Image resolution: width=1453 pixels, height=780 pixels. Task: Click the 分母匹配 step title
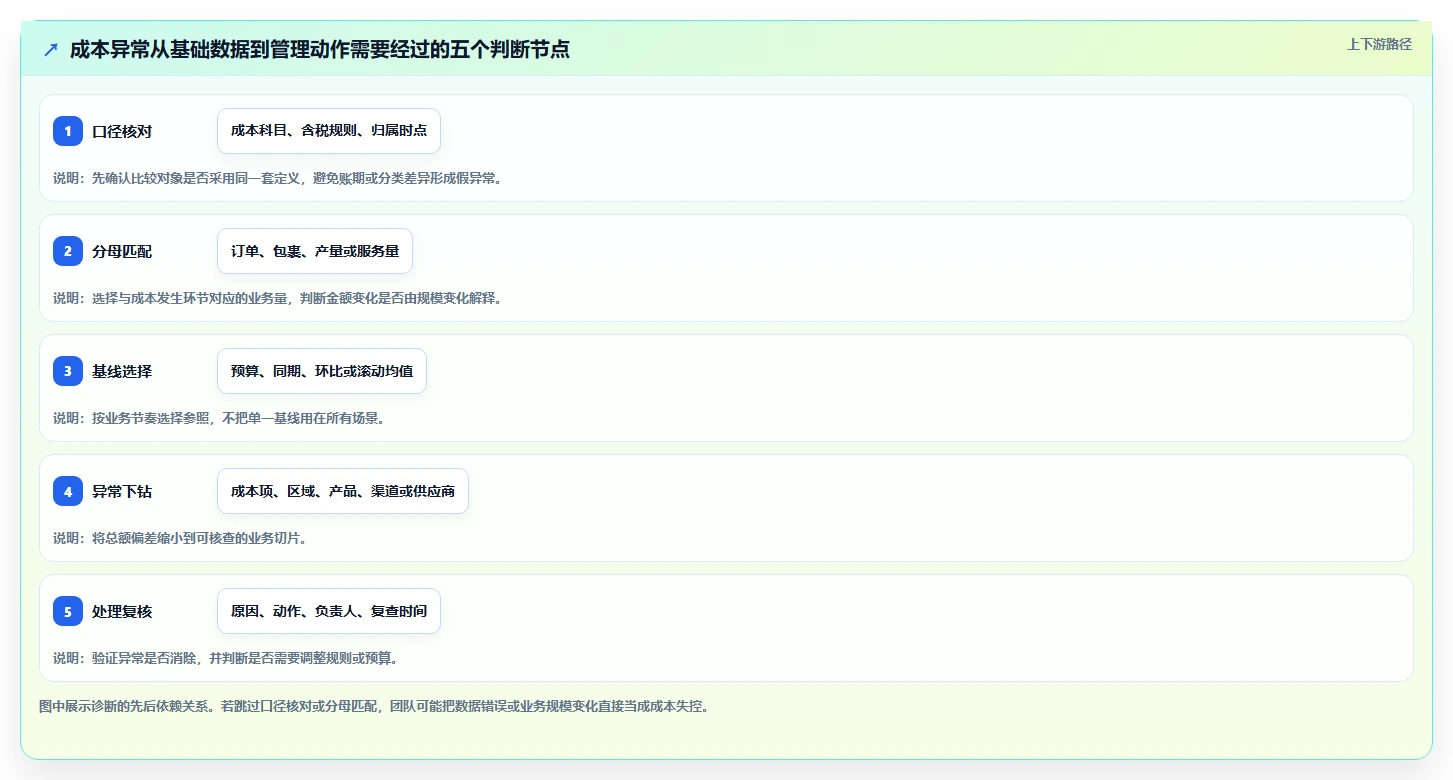coord(122,252)
